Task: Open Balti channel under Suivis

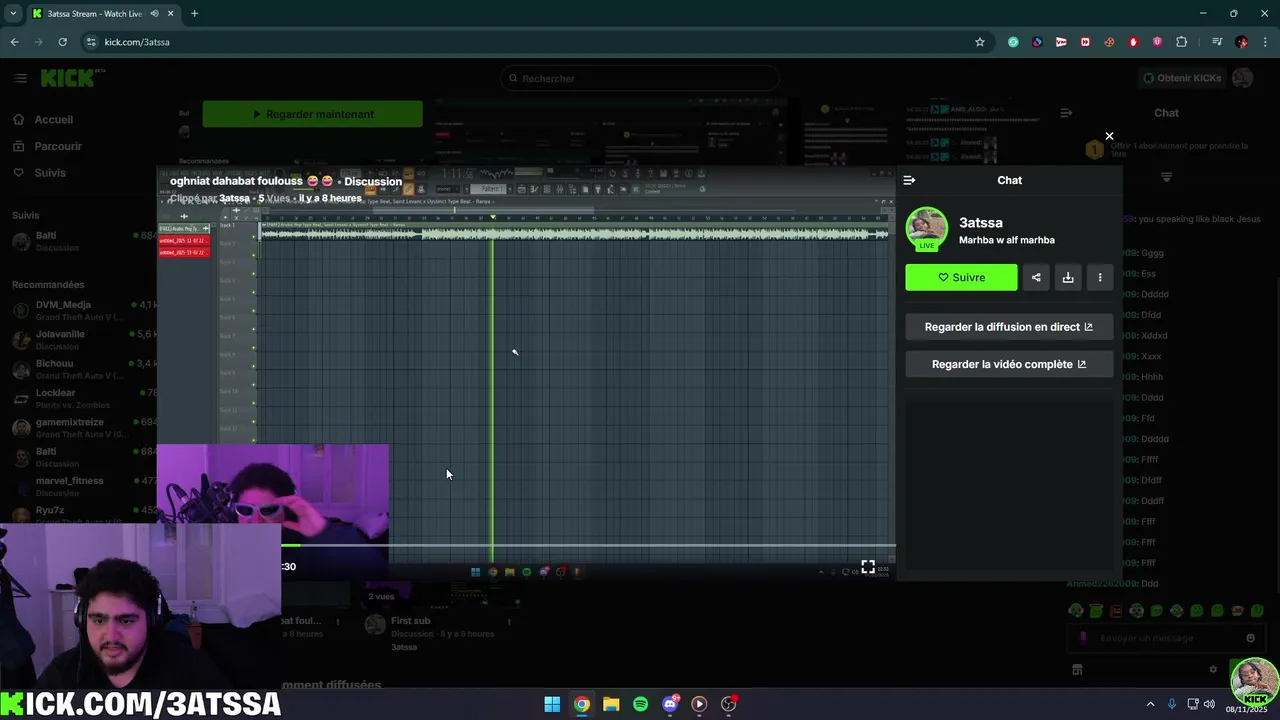Action: tap(80, 241)
